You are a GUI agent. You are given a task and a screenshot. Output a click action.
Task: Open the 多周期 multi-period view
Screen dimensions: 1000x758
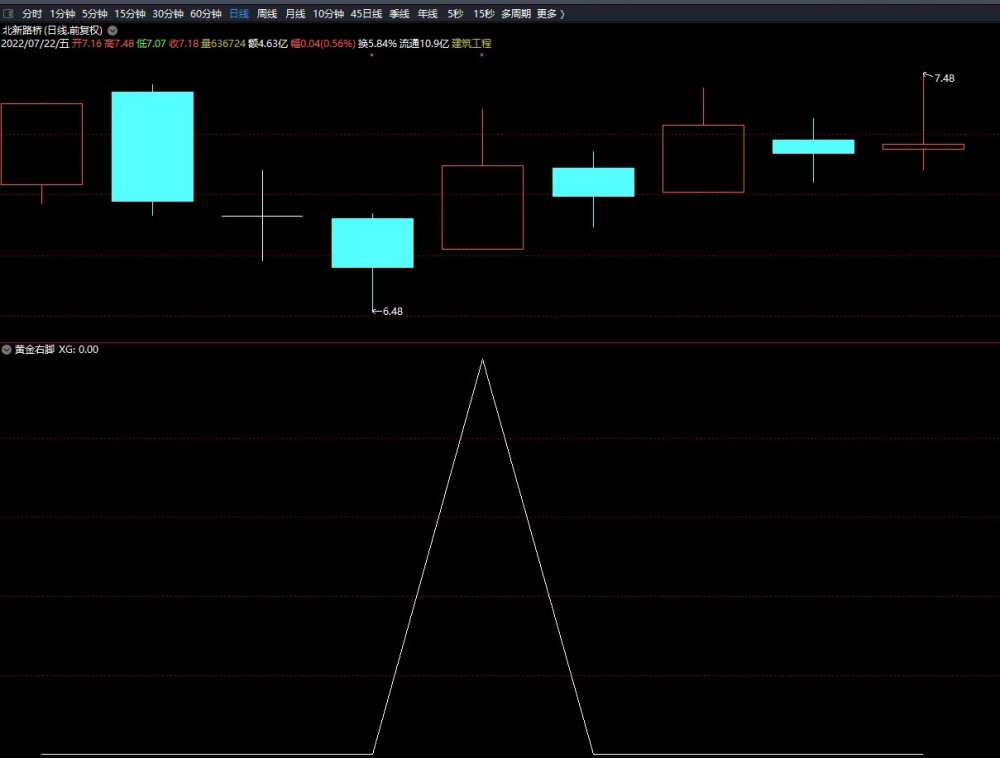tap(516, 13)
